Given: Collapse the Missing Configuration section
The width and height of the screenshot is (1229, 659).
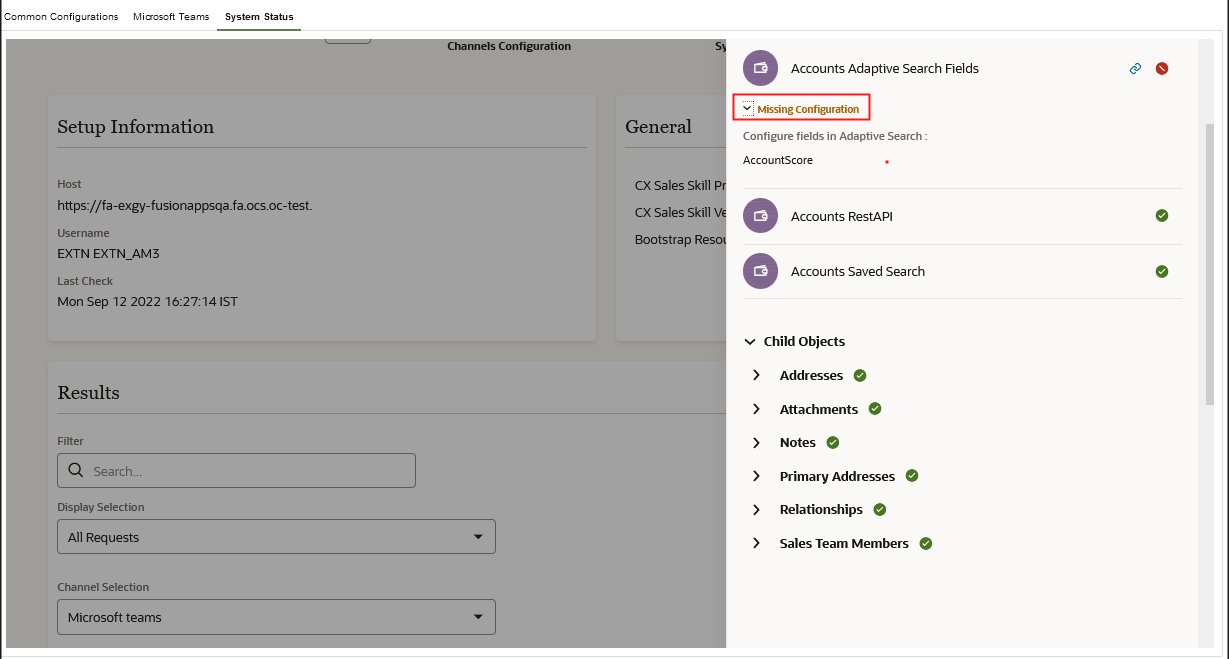Looking at the screenshot, I should click(748, 108).
